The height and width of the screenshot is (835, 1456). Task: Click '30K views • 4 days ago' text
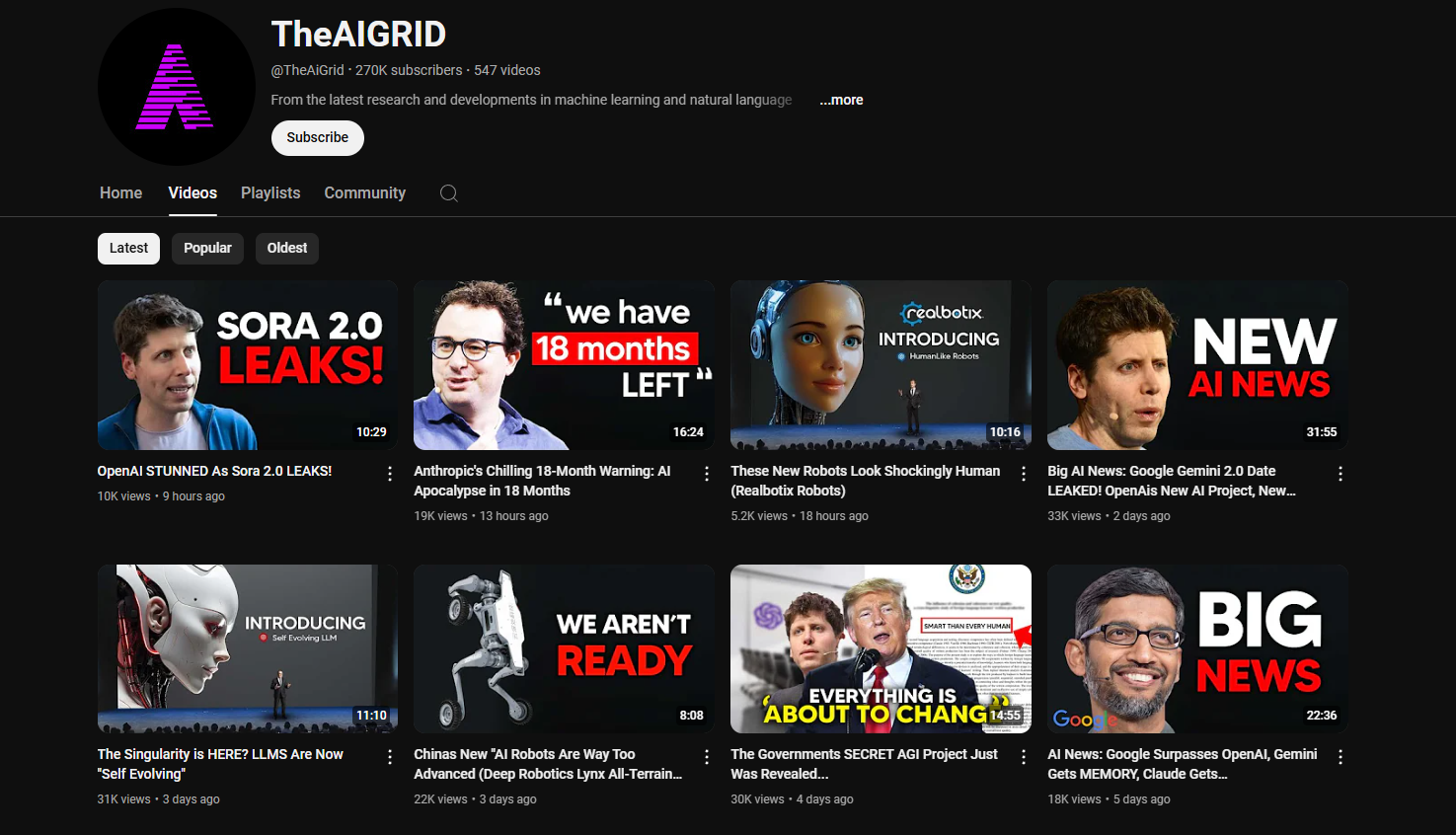pyautogui.click(x=792, y=799)
